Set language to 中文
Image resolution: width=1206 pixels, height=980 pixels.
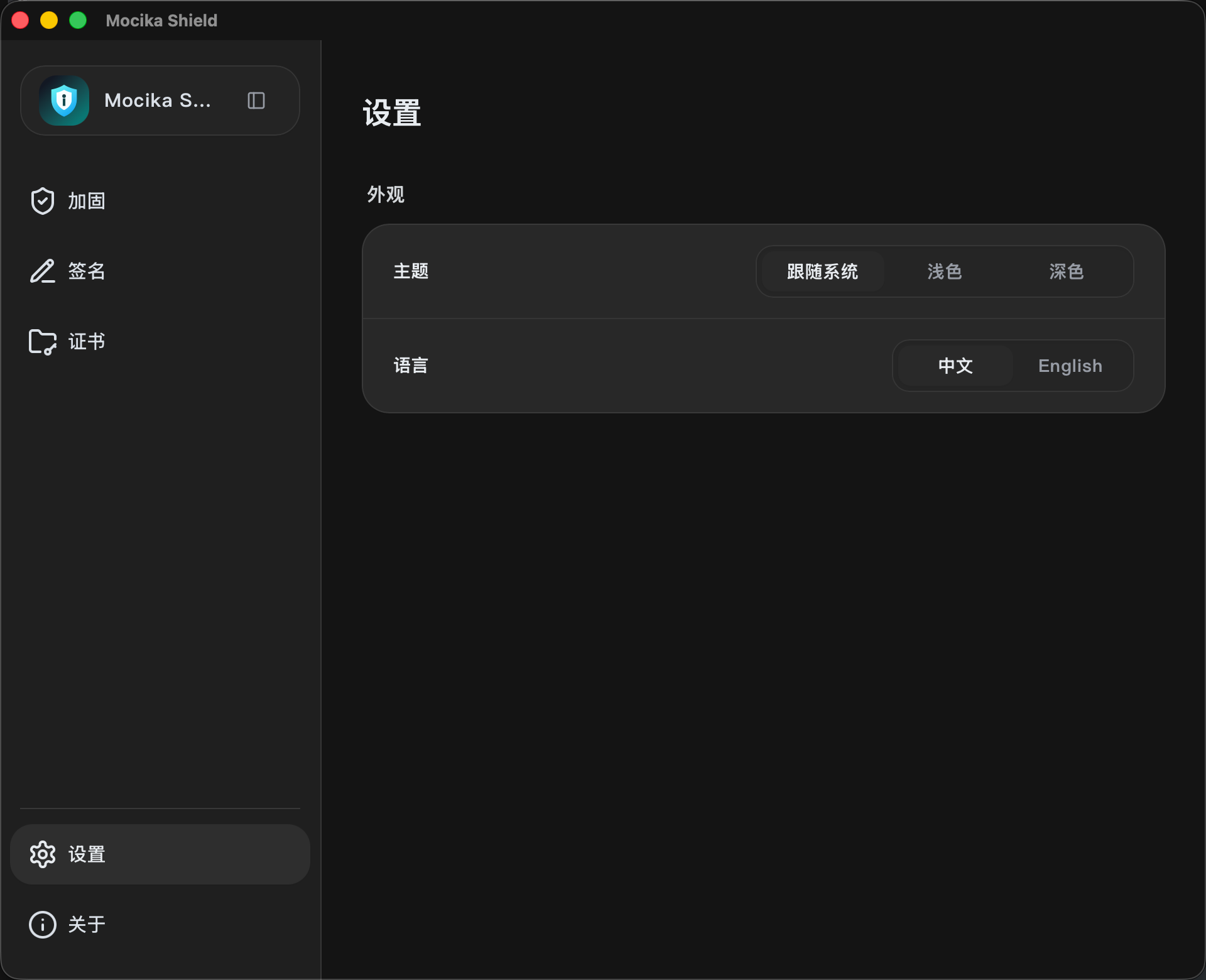[x=955, y=366]
